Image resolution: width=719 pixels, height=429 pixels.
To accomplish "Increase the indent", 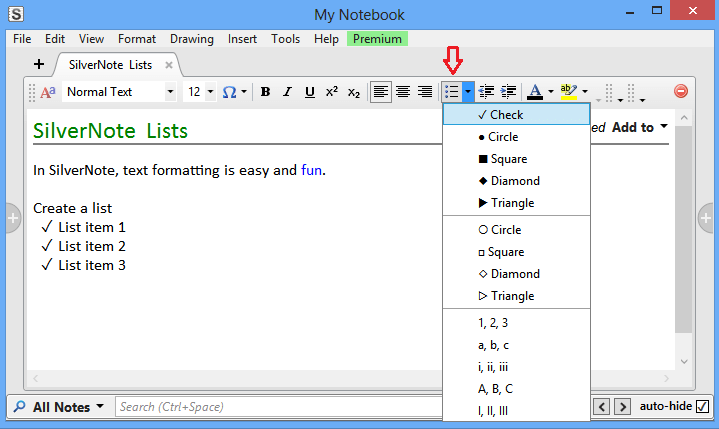I will [x=508, y=92].
